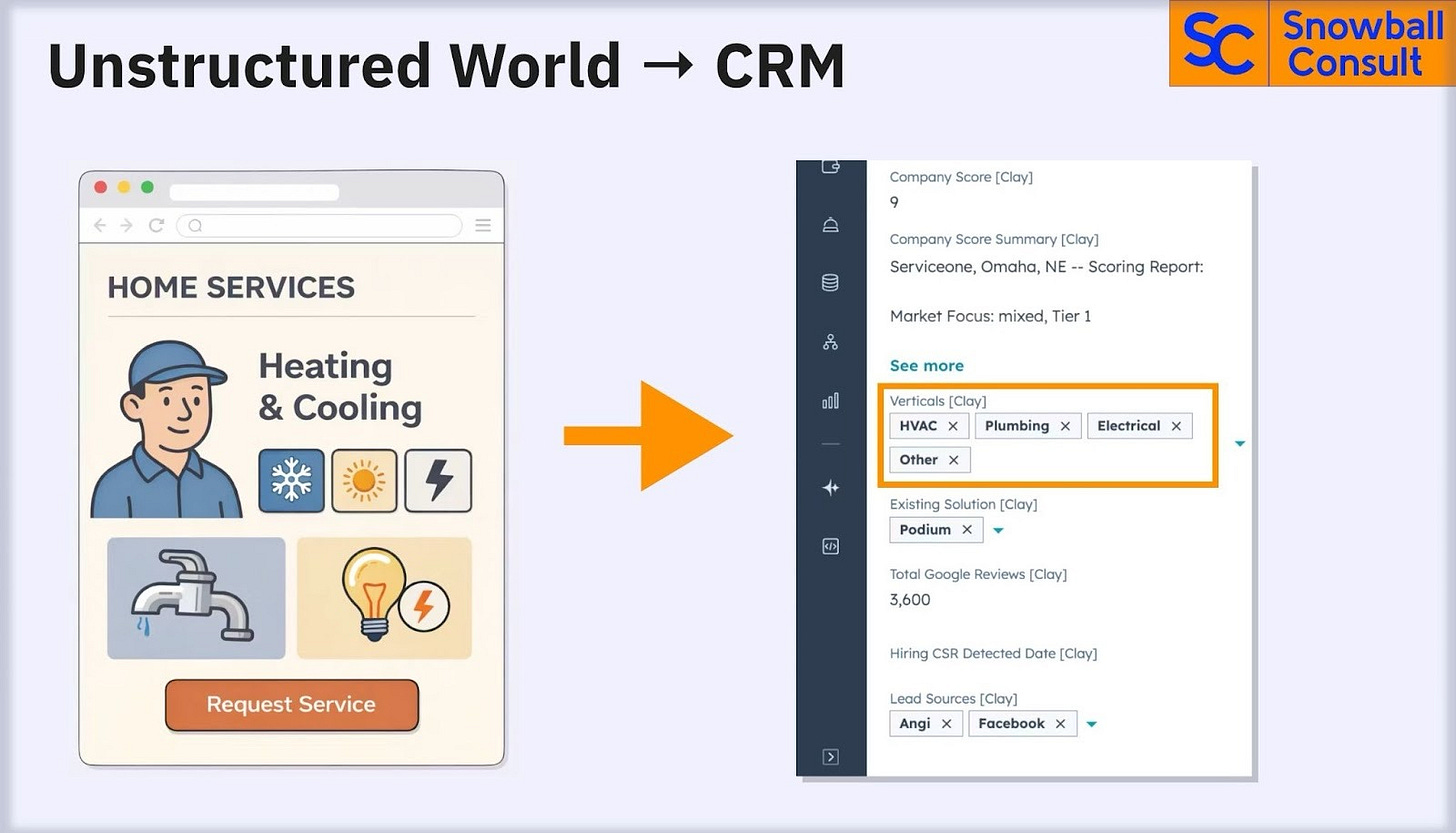This screenshot has height=833, width=1456.
Task: Click the 'Market Focus: mixed, Tier 1' text
Action: (x=990, y=316)
